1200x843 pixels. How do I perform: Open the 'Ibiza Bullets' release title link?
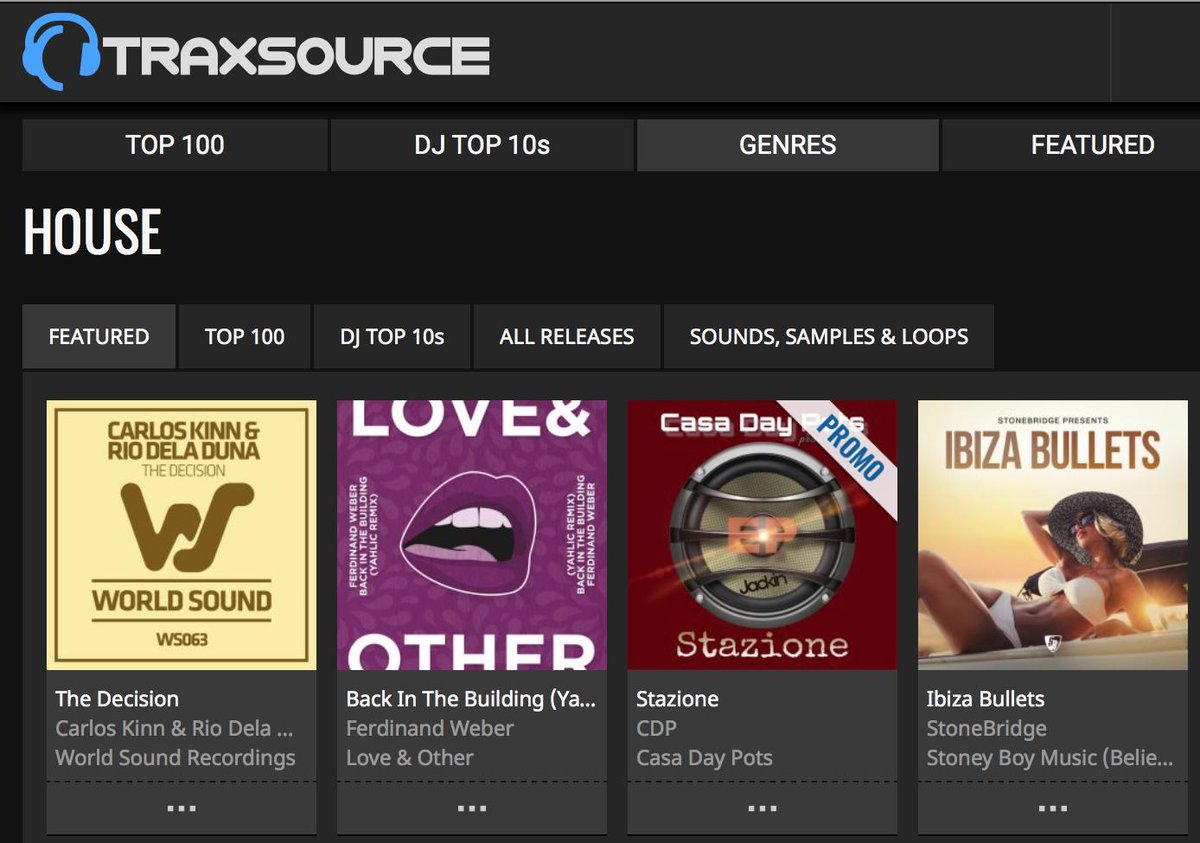tap(986, 699)
